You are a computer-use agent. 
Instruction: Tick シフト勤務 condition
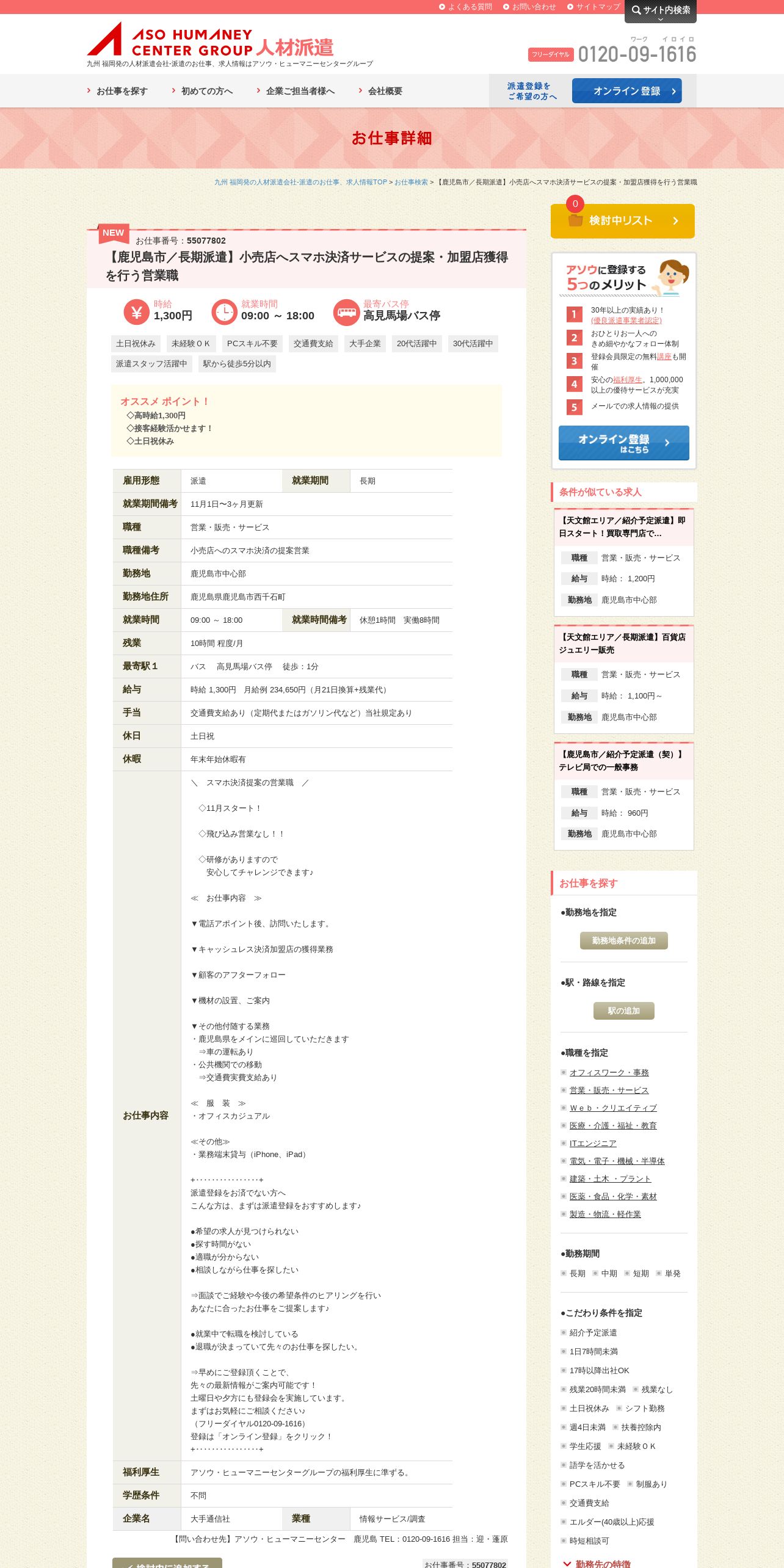pos(641,1408)
